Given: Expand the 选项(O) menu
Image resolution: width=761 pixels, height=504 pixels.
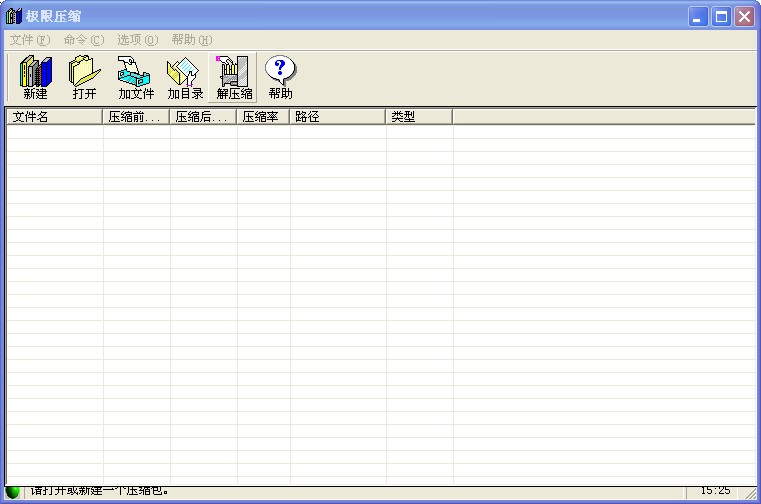Looking at the screenshot, I should [137, 40].
